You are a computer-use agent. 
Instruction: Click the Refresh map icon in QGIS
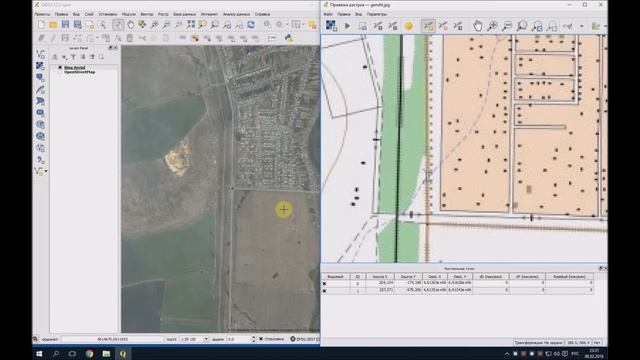[x=251, y=25]
